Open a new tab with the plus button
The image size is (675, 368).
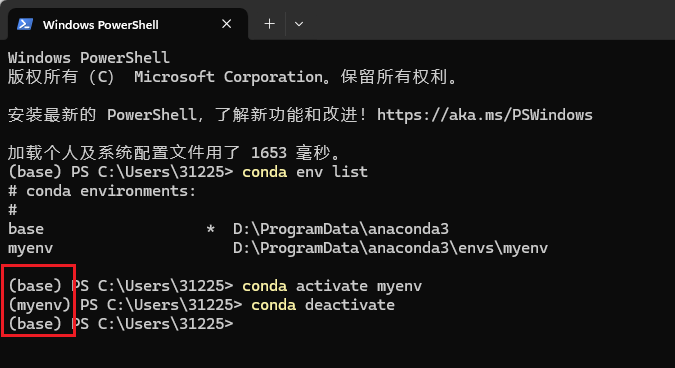pos(269,24)
